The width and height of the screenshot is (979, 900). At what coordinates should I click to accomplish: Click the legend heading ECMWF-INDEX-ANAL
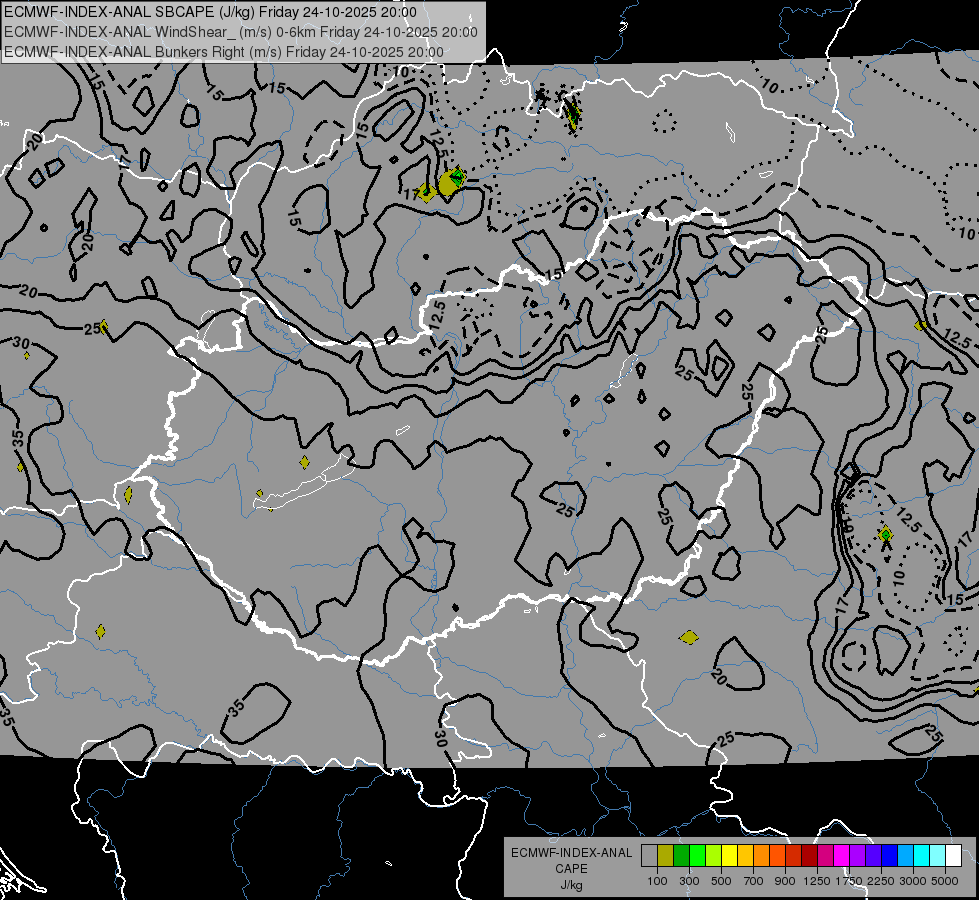pyautogui.click(x=571, y=853)
